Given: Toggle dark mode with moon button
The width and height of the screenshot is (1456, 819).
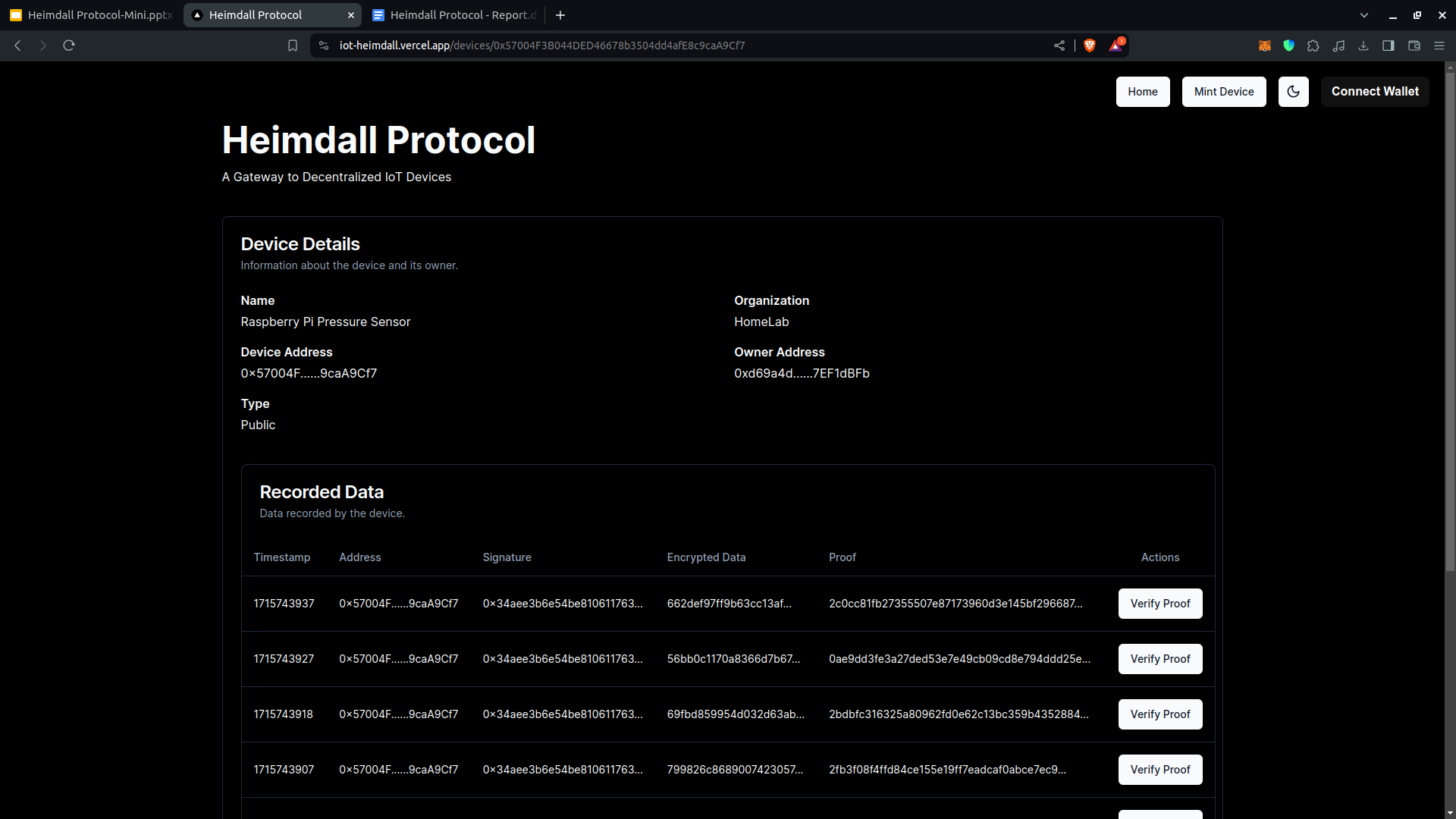Looking at the screenshot, I should pyautogui.click(x=1293, y=92).
